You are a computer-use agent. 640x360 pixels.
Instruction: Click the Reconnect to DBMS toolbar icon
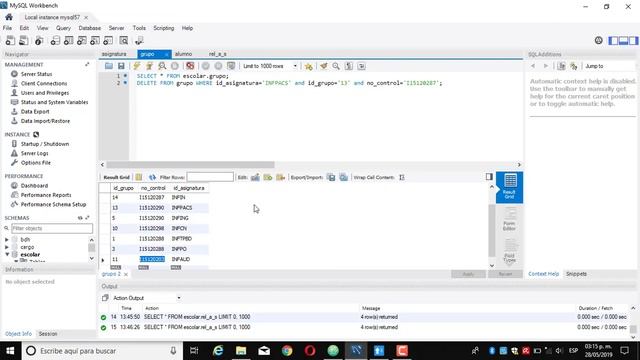point(139,40)
